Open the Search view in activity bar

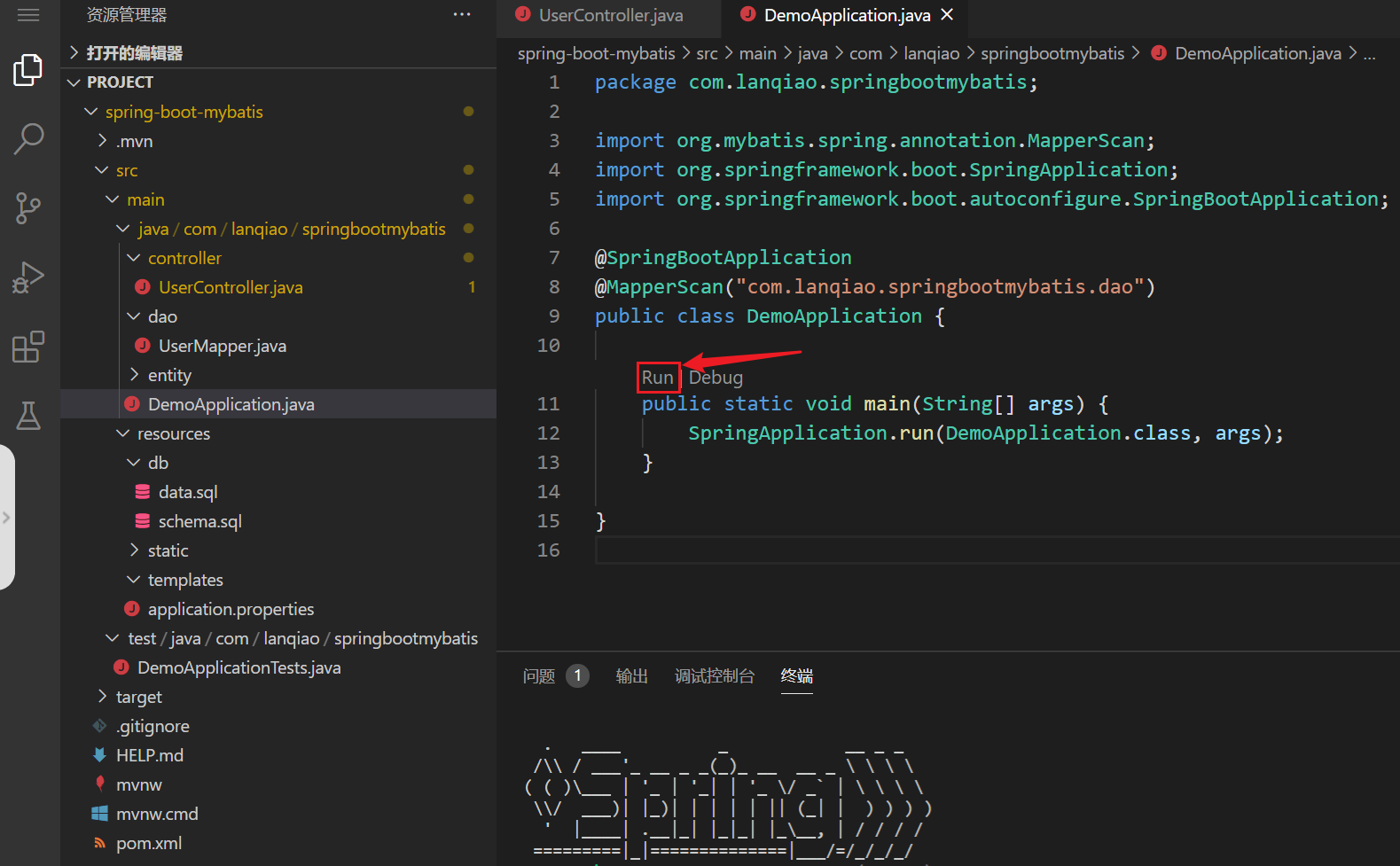(28, 139)
